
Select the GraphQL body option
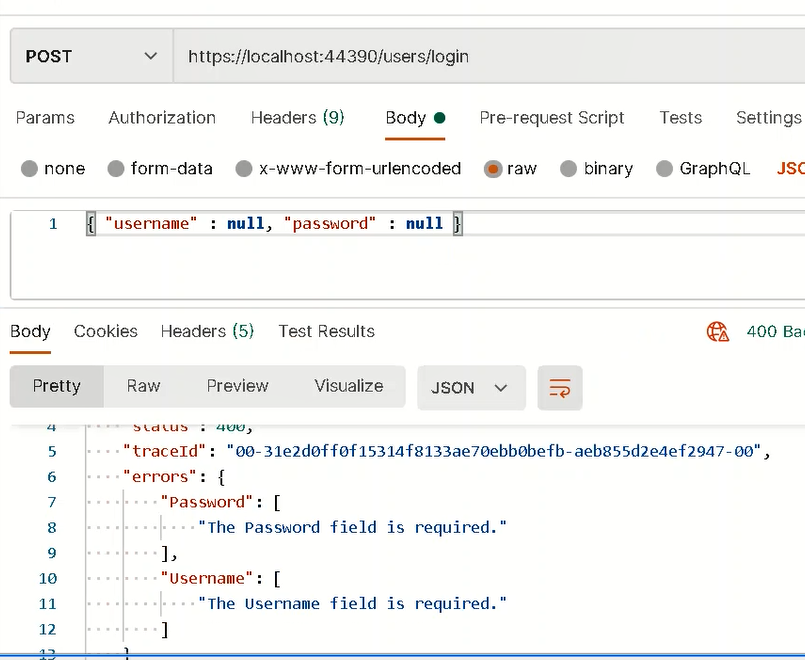coord(664,168)
